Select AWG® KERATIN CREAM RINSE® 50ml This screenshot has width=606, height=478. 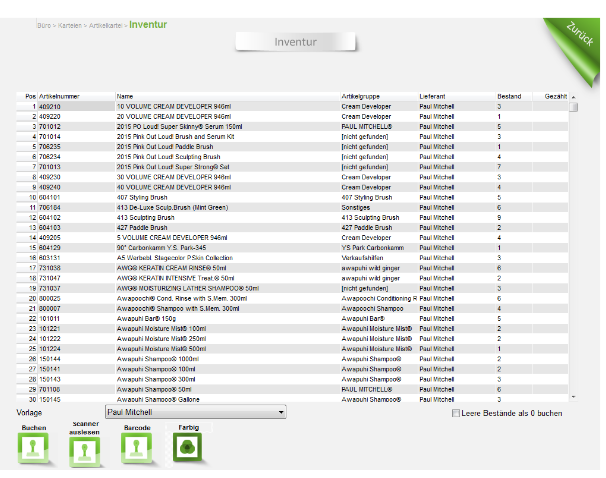172,268
